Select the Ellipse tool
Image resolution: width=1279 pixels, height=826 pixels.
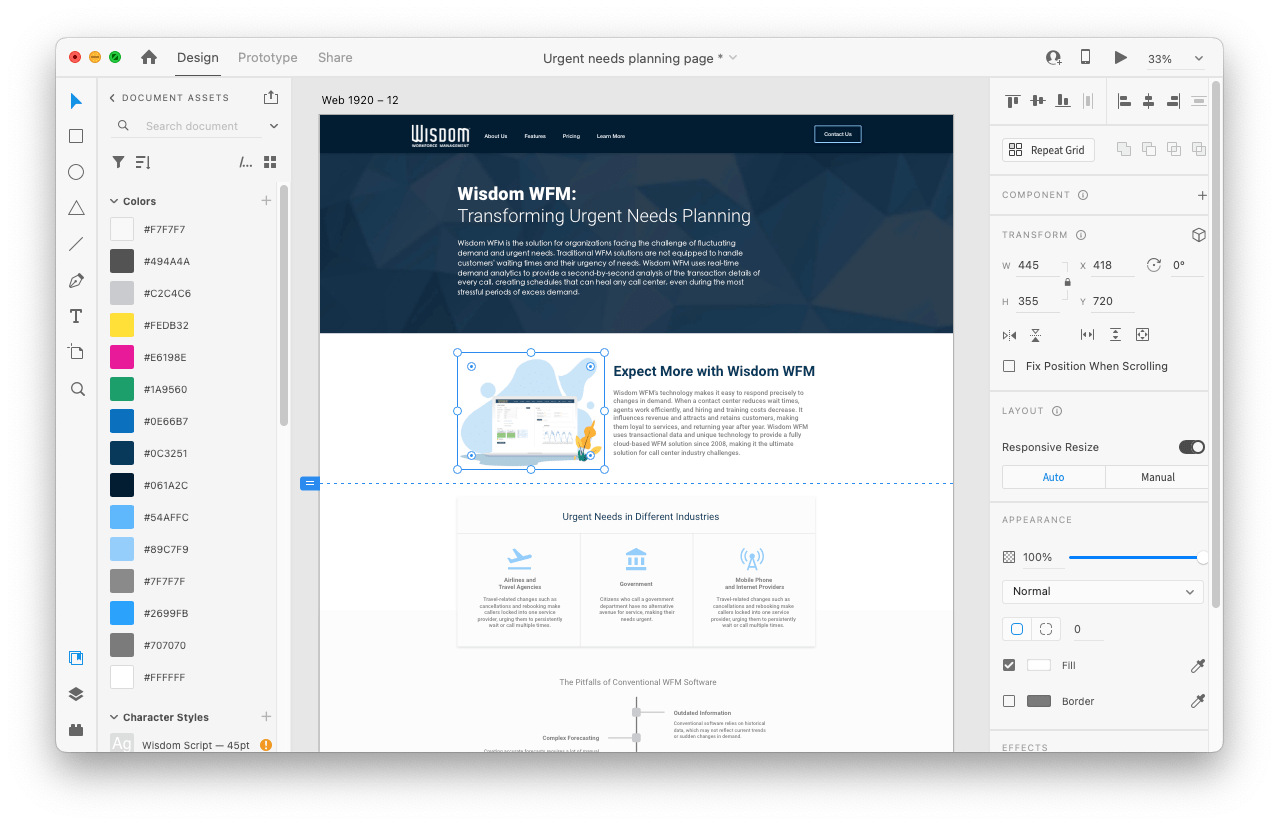pyautogui.click(x=76, y=172)
